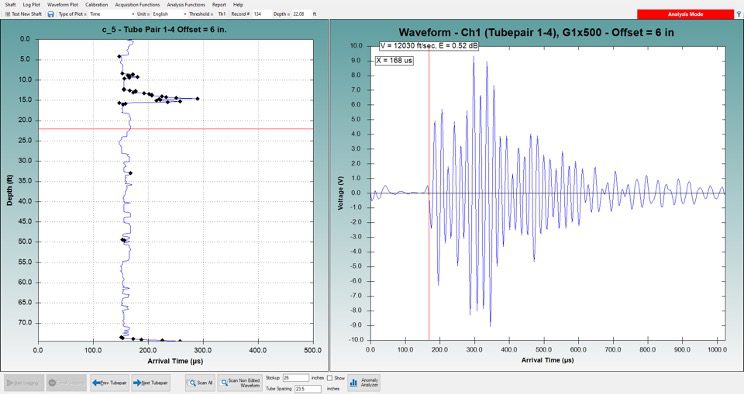Open the Waveform Plot menu
This screenshot has height=394, width=744.
coord(63,4)
